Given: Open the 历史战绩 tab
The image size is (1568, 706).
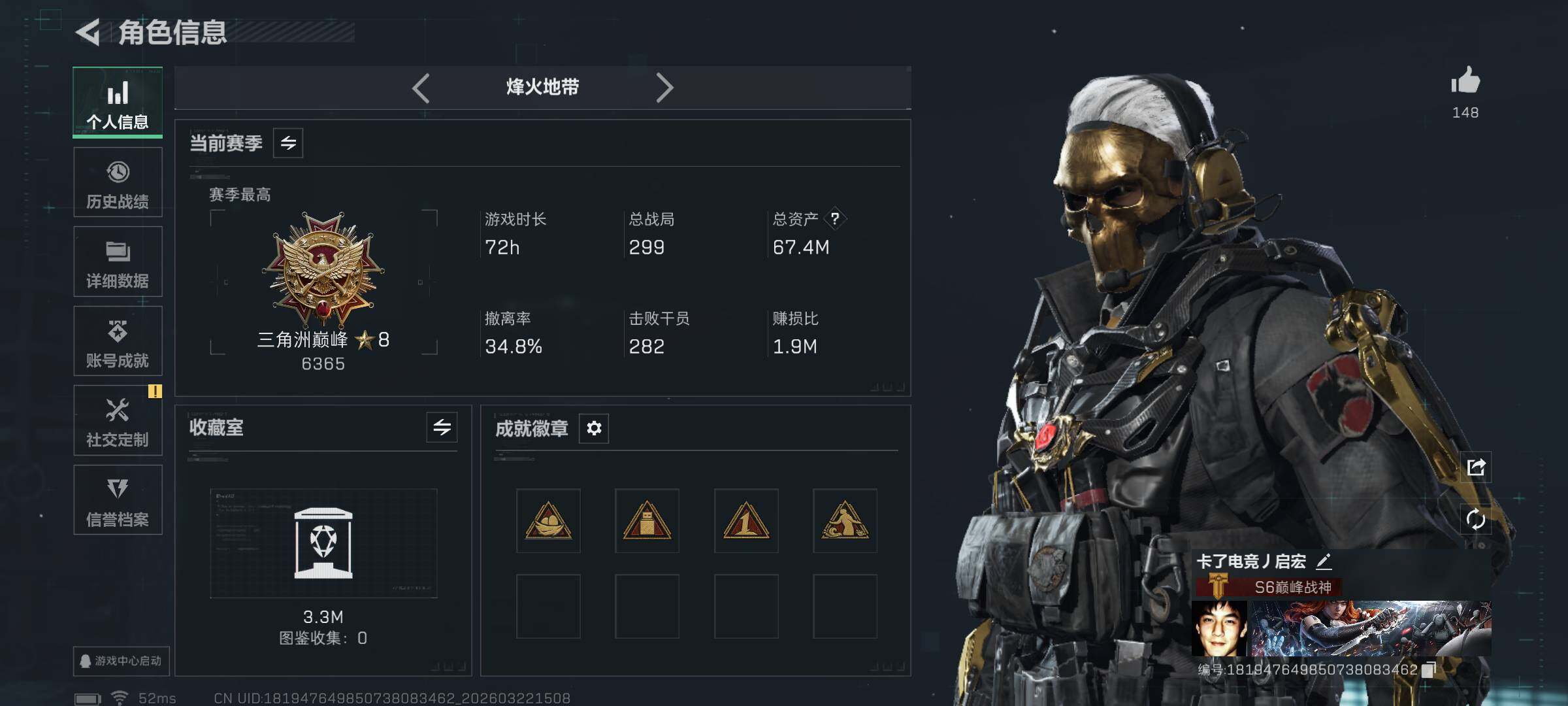Looking at the screenshot, I should pyautogui.click(x=118, y=182).
